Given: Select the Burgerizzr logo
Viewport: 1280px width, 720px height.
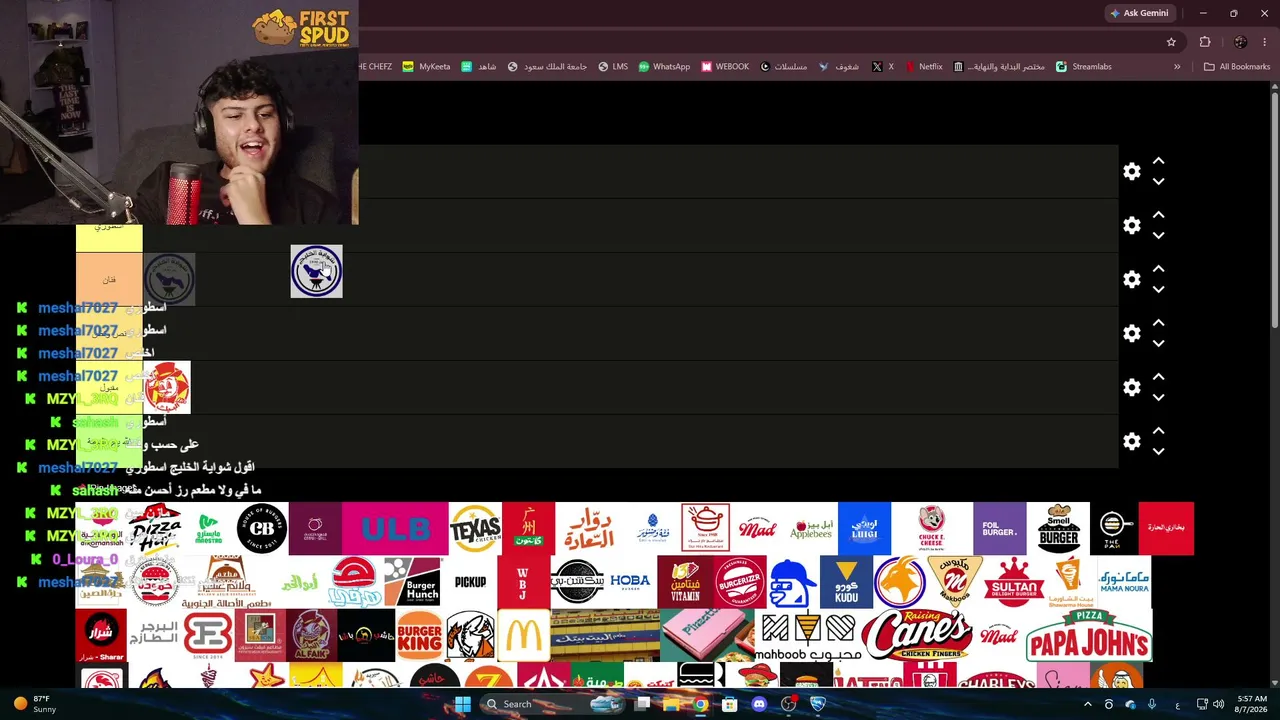Looking at the screenshot, I should click(740, 582).
